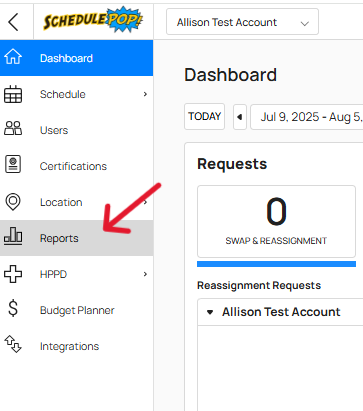Click the Certifications badge icon
This screenshot has width=363, height=411.
13,164
